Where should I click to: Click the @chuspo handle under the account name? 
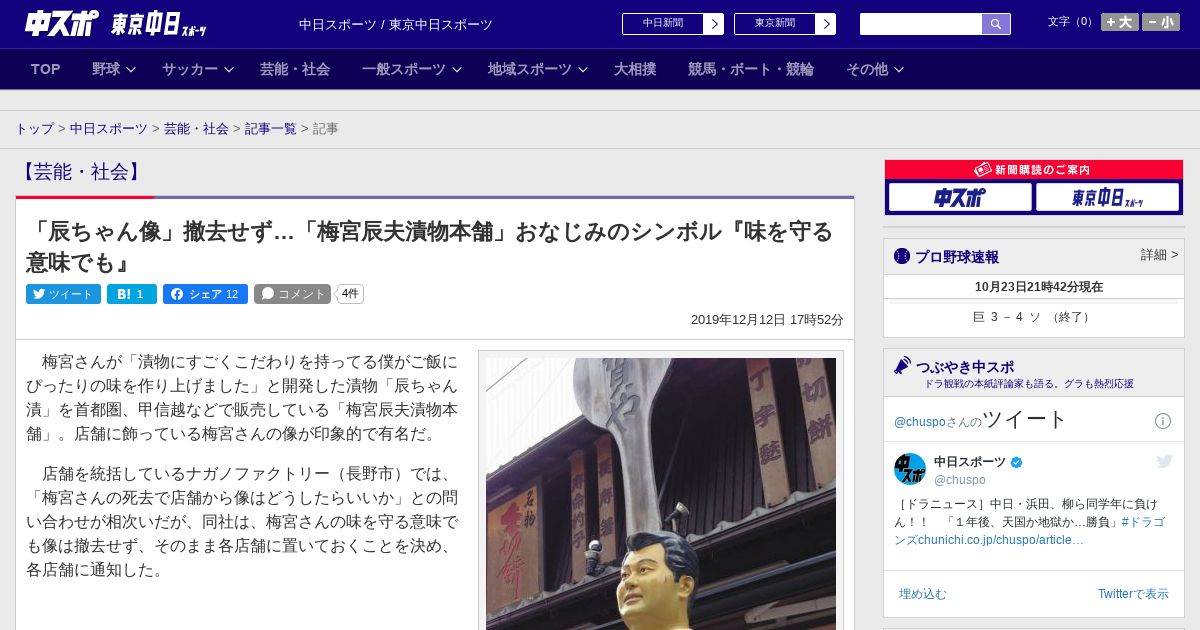pos(960,480)
